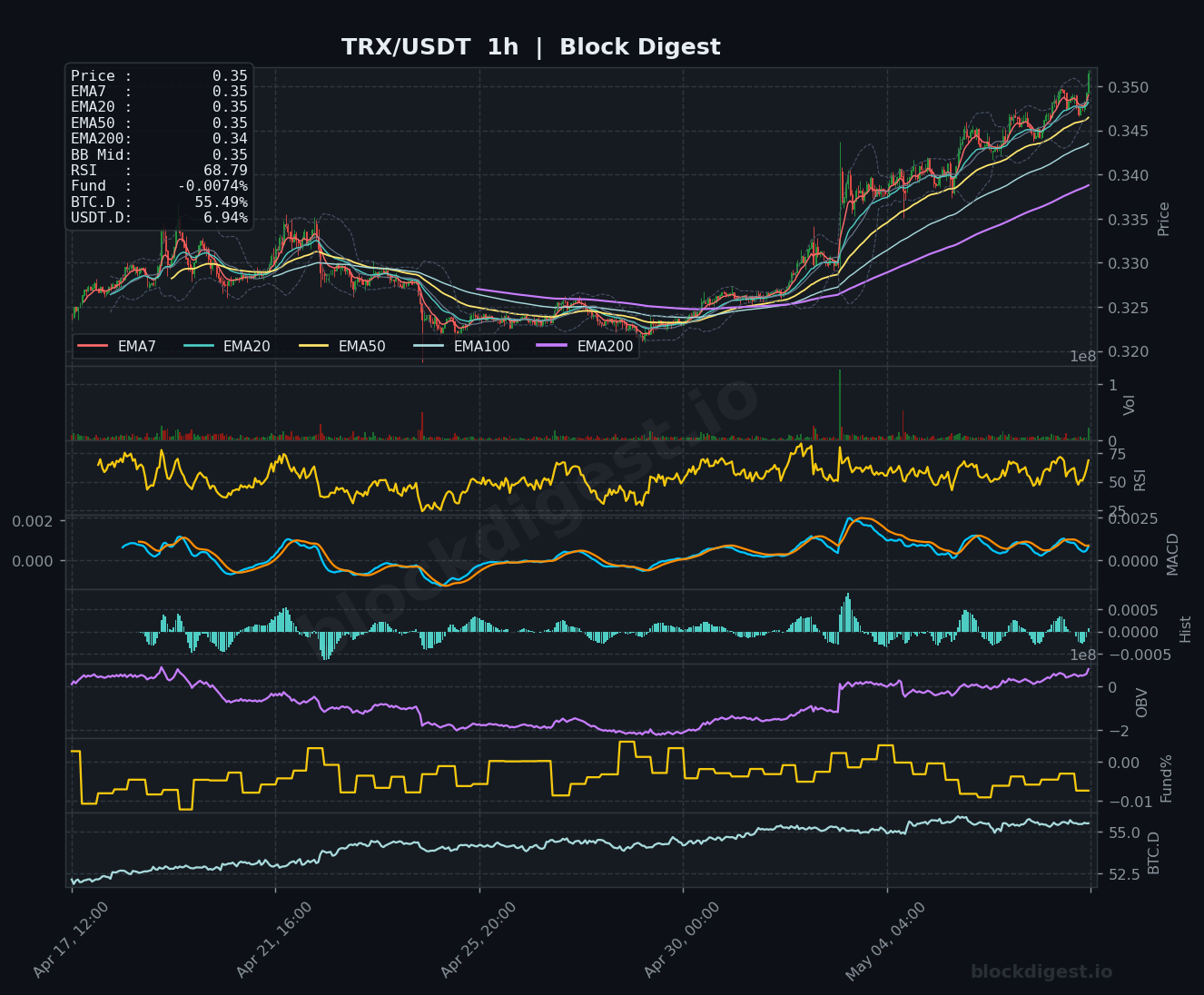Click the BTC.D vertical axis label
Viewport: 1204px width, 995px height.
(x=1153, y=852)
